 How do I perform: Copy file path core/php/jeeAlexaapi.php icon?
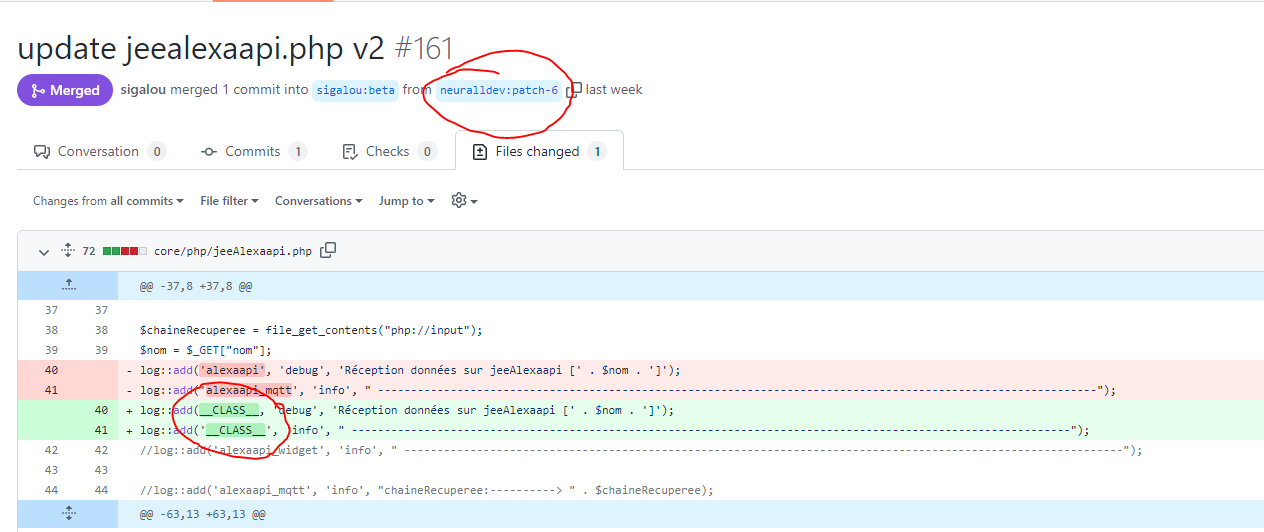(328, 250)
